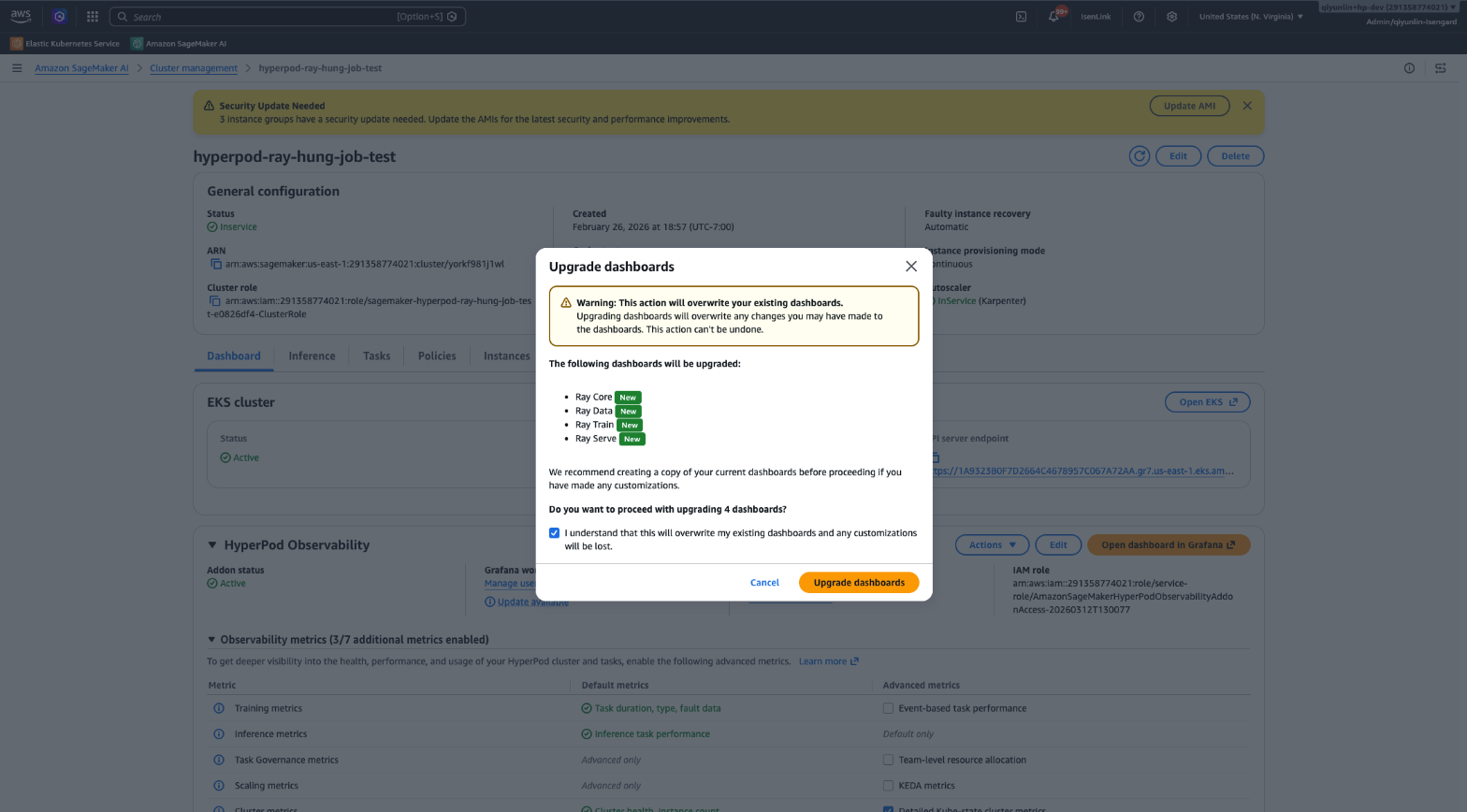Click the Update available info icon

(490, 602)
